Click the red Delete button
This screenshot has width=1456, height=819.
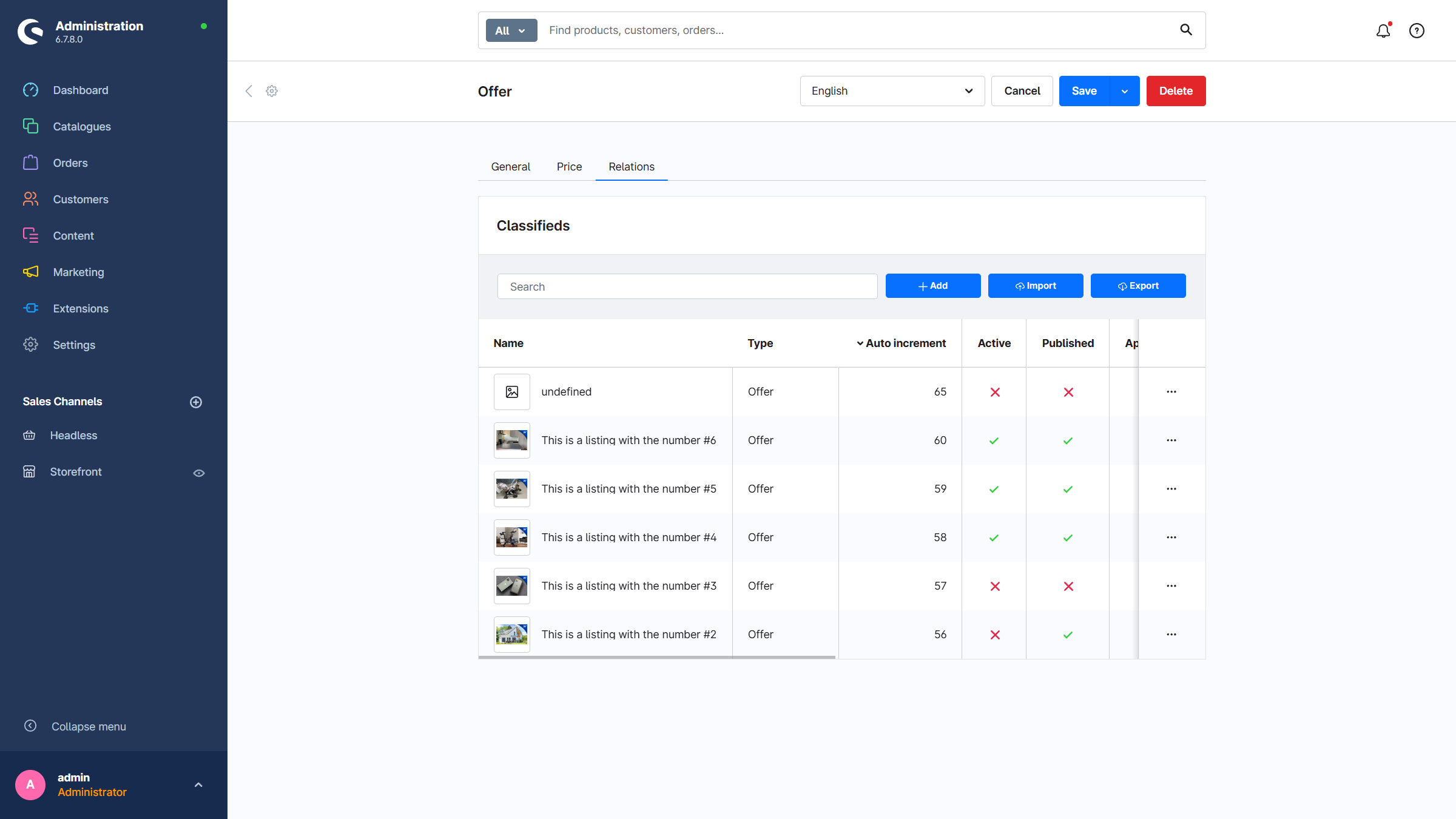click(1175, 91)
